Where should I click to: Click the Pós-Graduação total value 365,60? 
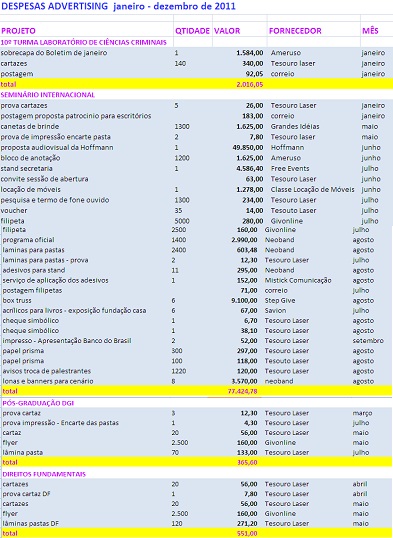coord(247,462)
